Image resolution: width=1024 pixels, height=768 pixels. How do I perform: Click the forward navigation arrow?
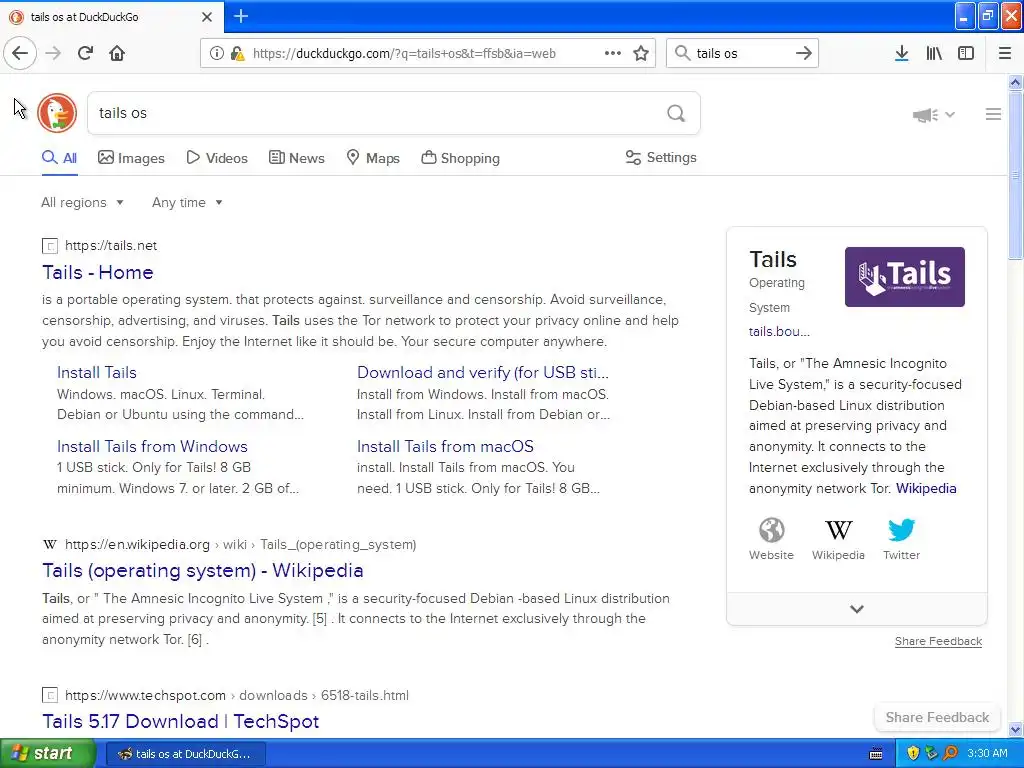click(53, 53)
